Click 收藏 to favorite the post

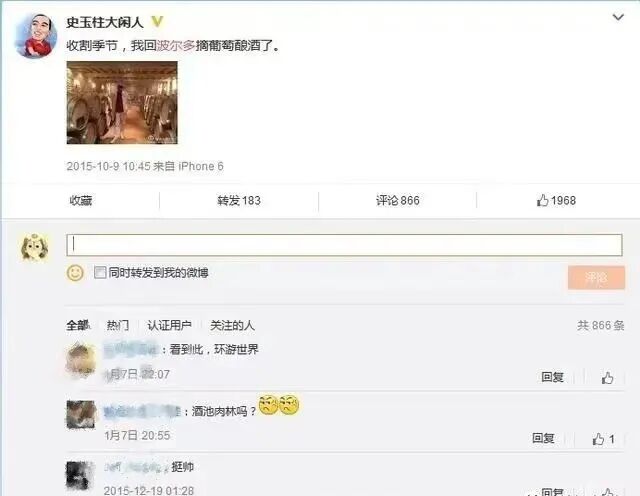pyautogui.click(x=80, y=200)
